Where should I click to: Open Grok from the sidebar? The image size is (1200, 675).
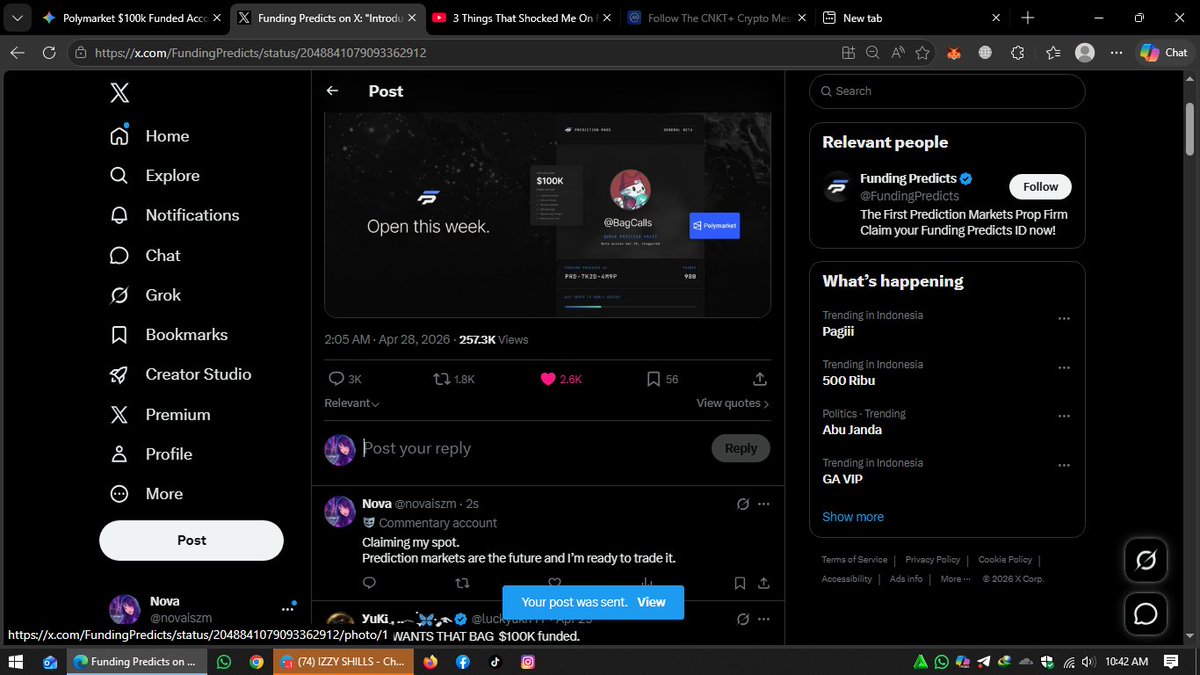[145, 295]
